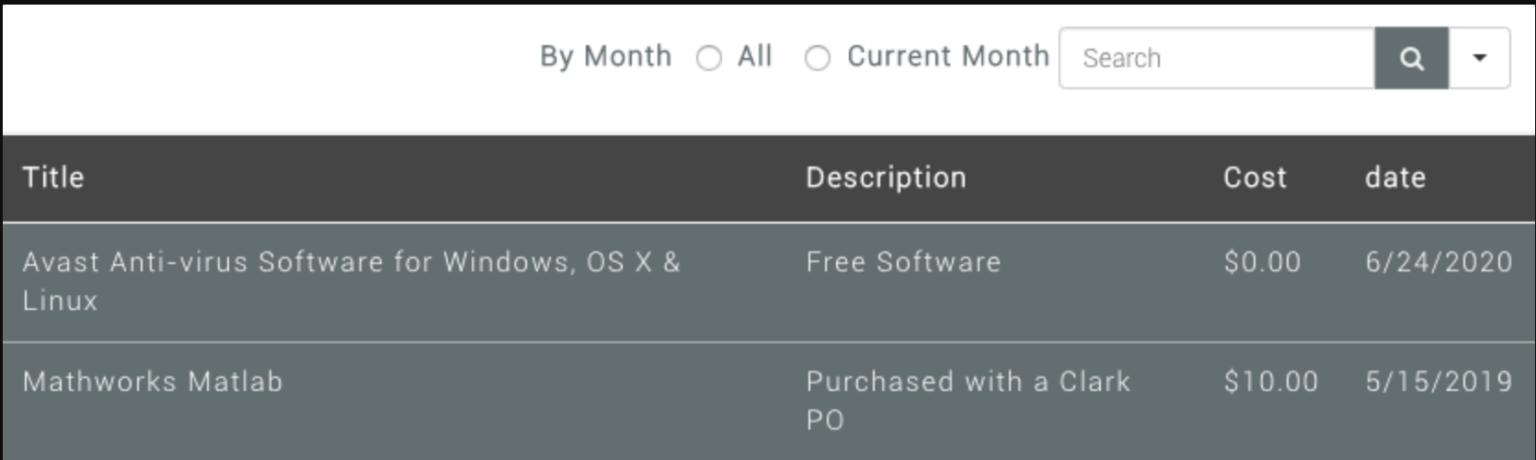Image resolution: width=1536 pixels, height=460 pixels.
Task: Select the Current Month radio button
Action: click(x=818, y=59)
